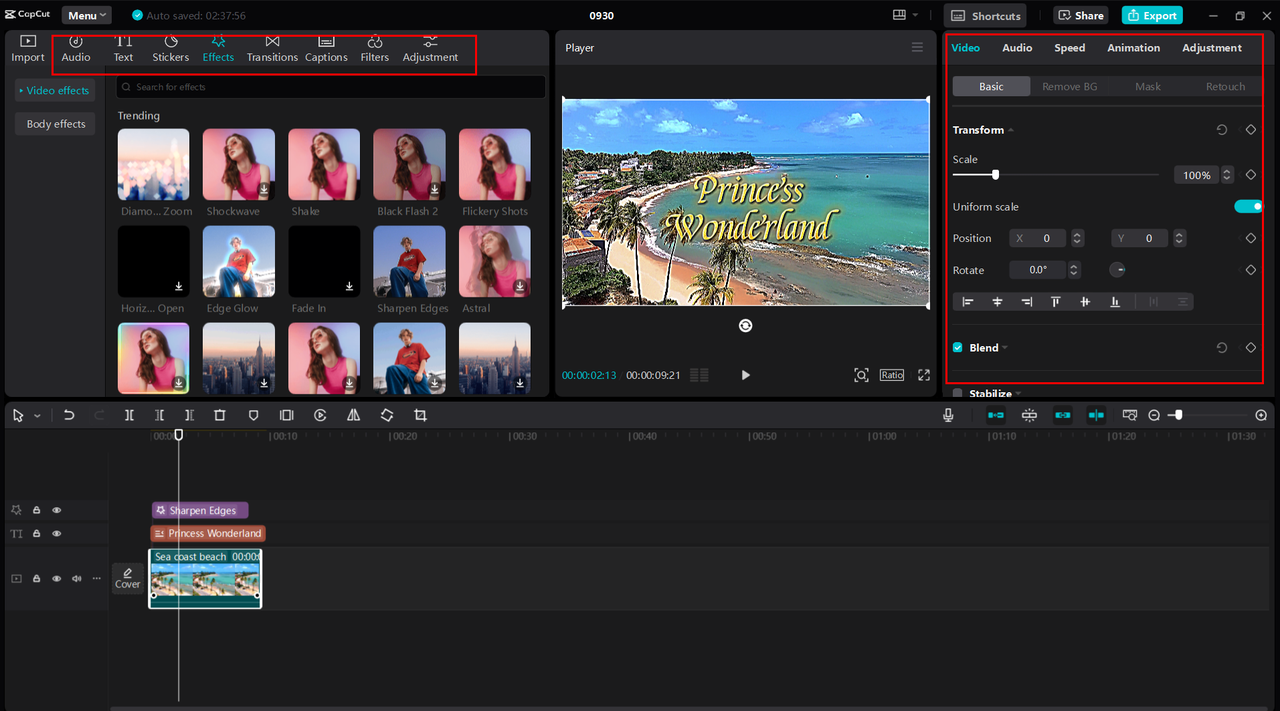Collapse the Transform section arrow
Screen dimensions: 1280x711
click(x=1011, y=130)
